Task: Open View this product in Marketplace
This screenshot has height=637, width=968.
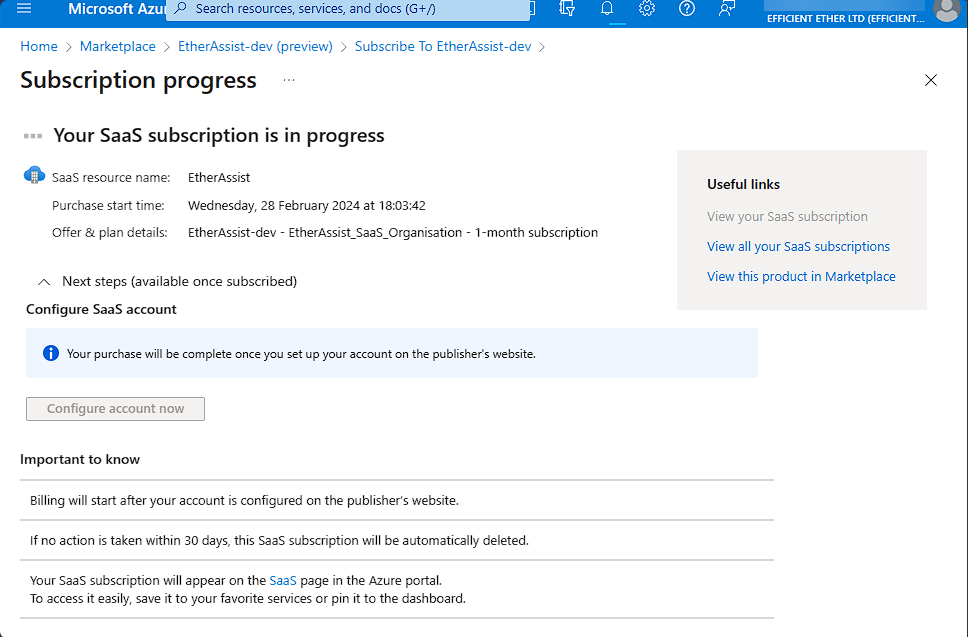Action: pyautogui.click(x=801, y=277)
